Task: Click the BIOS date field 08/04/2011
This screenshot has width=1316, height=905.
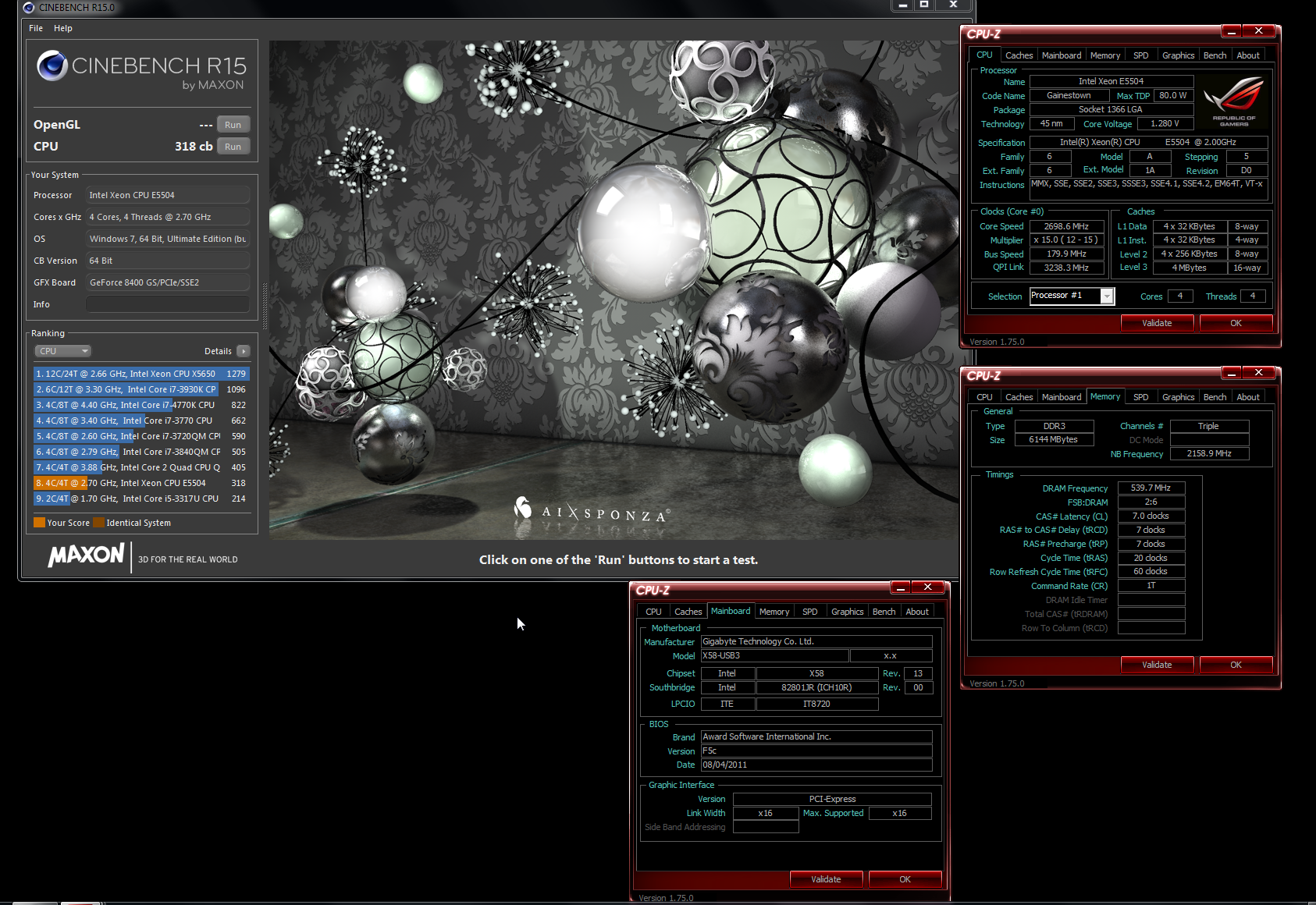Action: 816,765
